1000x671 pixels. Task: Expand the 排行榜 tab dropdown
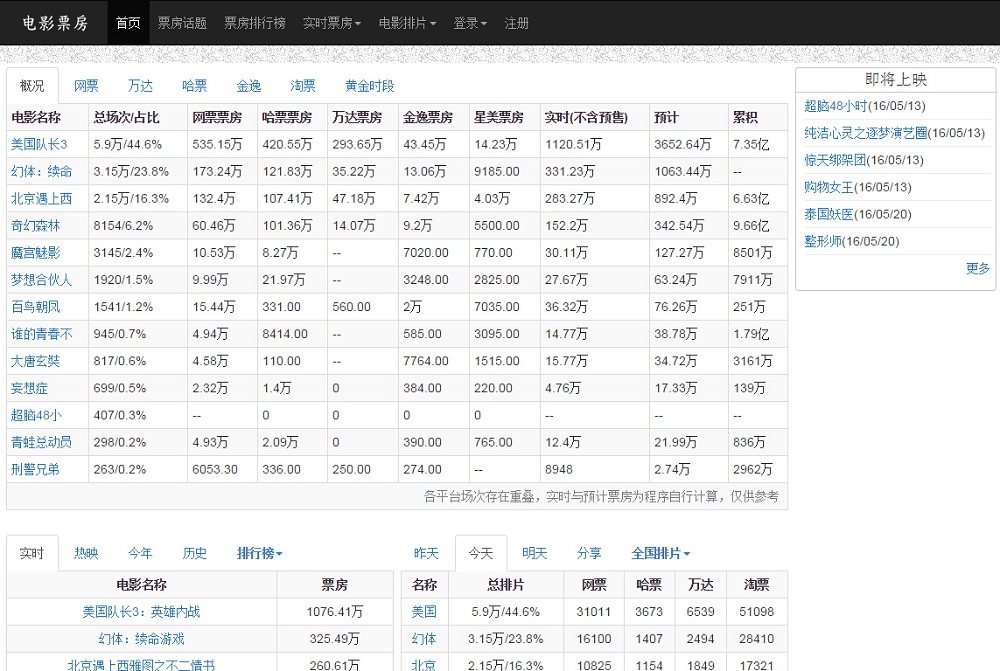click(x=259, y=553)
